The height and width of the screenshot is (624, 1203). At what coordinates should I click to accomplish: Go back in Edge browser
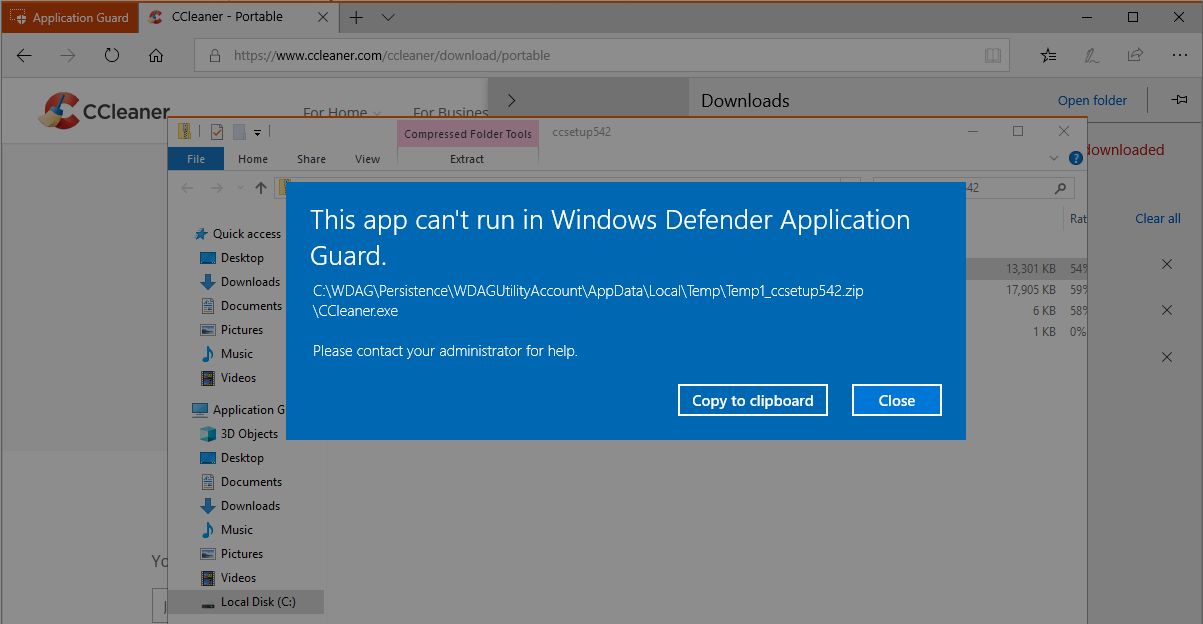tap(24, 56)
